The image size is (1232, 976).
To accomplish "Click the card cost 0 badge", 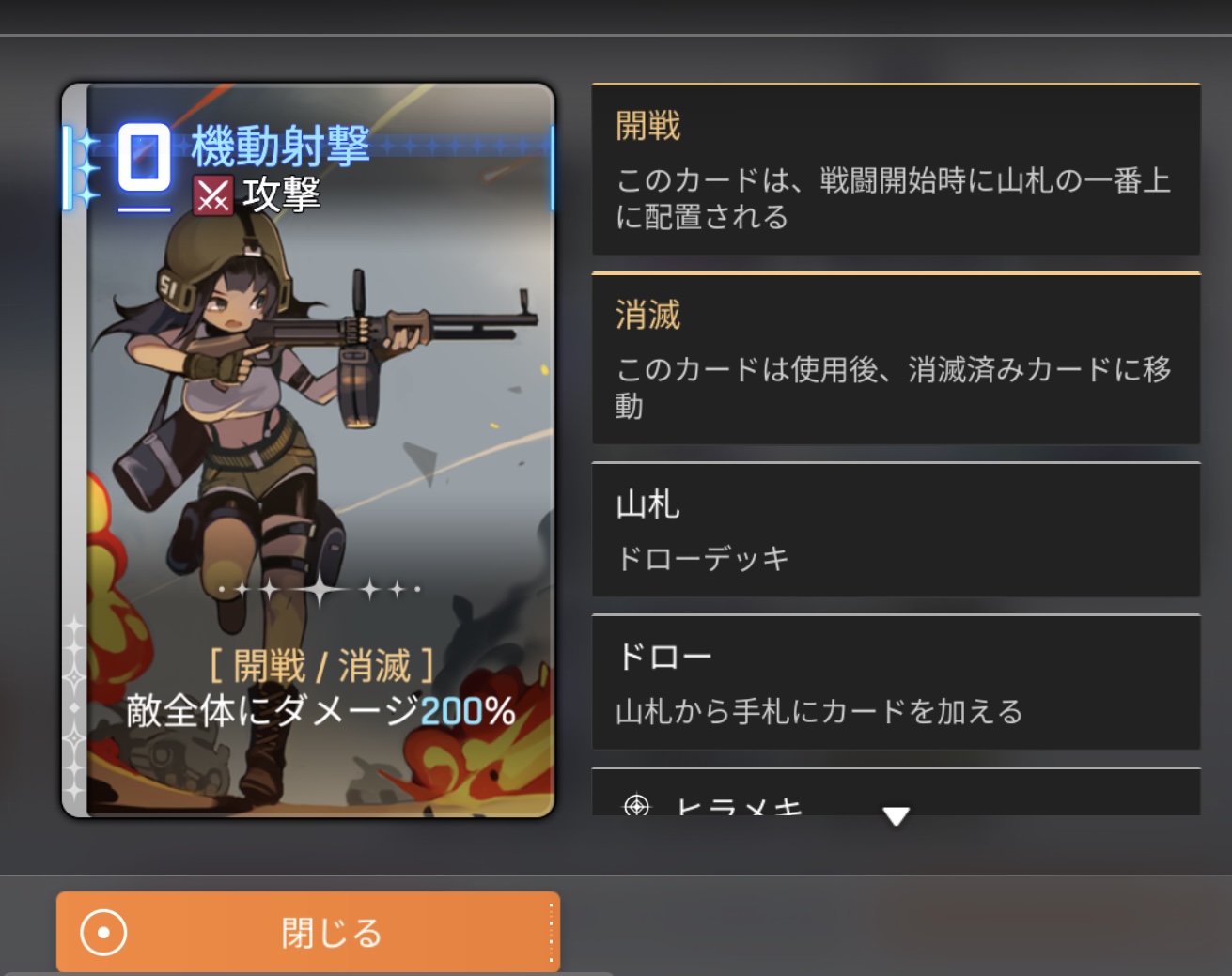I will [144, 158].
